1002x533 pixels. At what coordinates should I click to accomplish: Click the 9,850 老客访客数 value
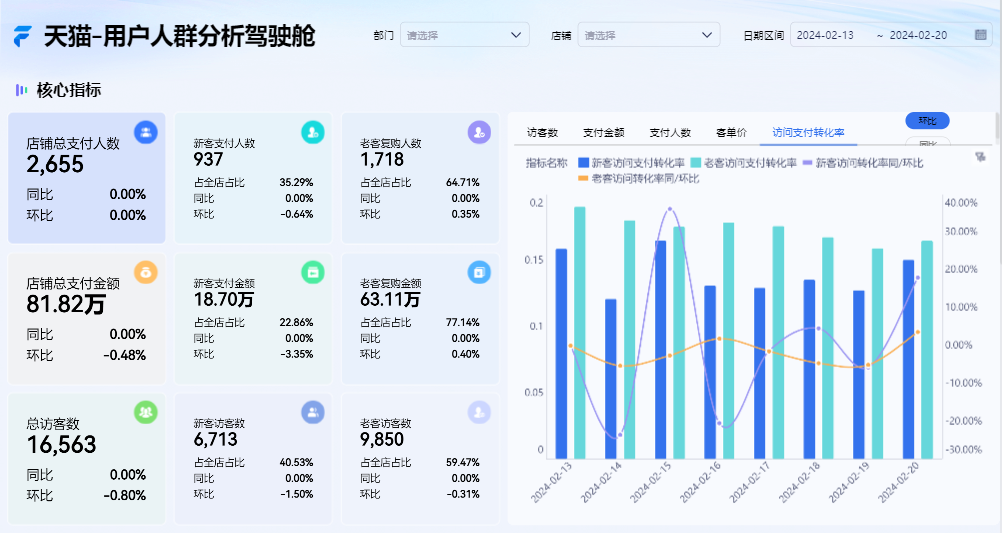(x=382, y=440)
